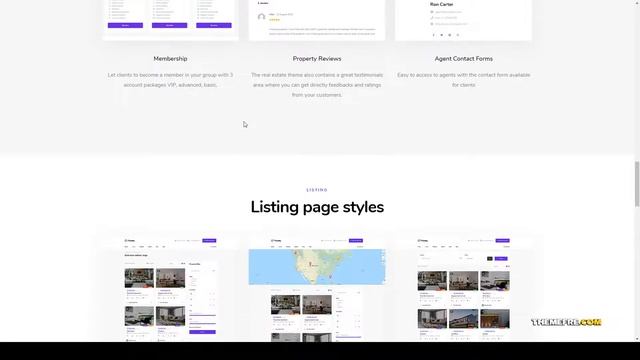This screenshot has width=640, height=360.
Task: Click the "great testimonials area" description paragraph
Action: click(317, 85)
